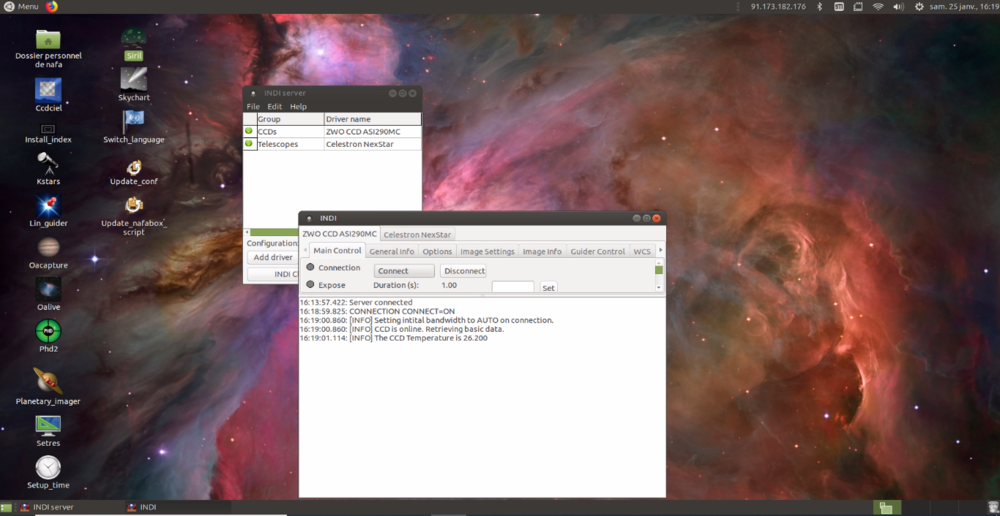Viewport: 1000px width, 516px height.
Task: Select the Update_conf desktop icon
Action: (x=133, y=172)
